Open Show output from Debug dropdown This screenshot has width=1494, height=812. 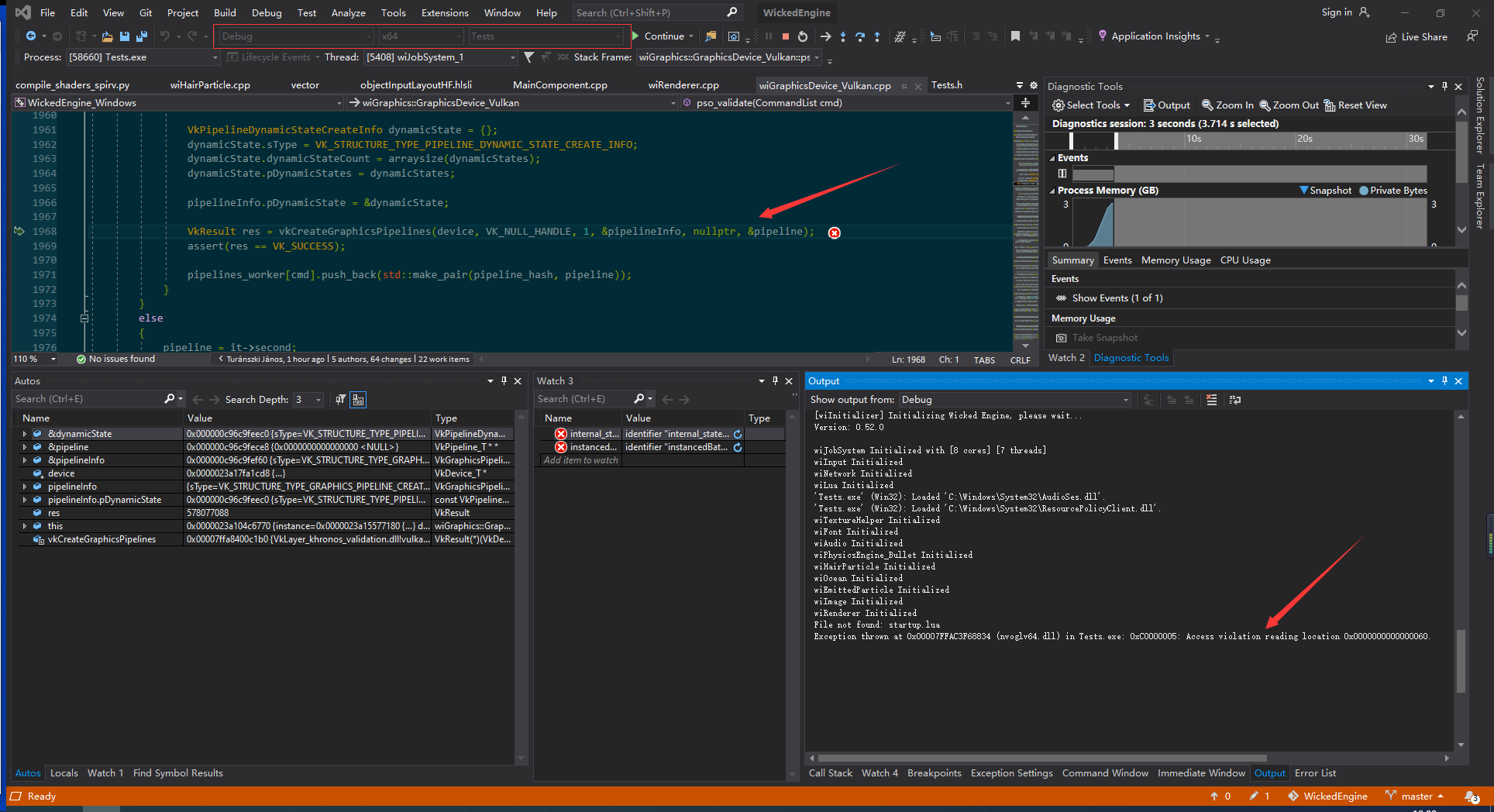pyautogui.click(x=1015, y=400)
